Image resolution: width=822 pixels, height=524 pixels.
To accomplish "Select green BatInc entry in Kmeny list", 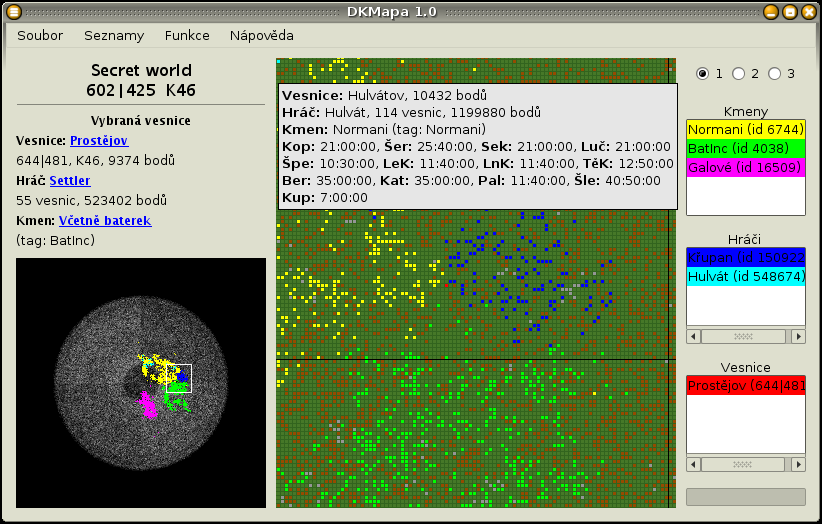I will (745, 149).
